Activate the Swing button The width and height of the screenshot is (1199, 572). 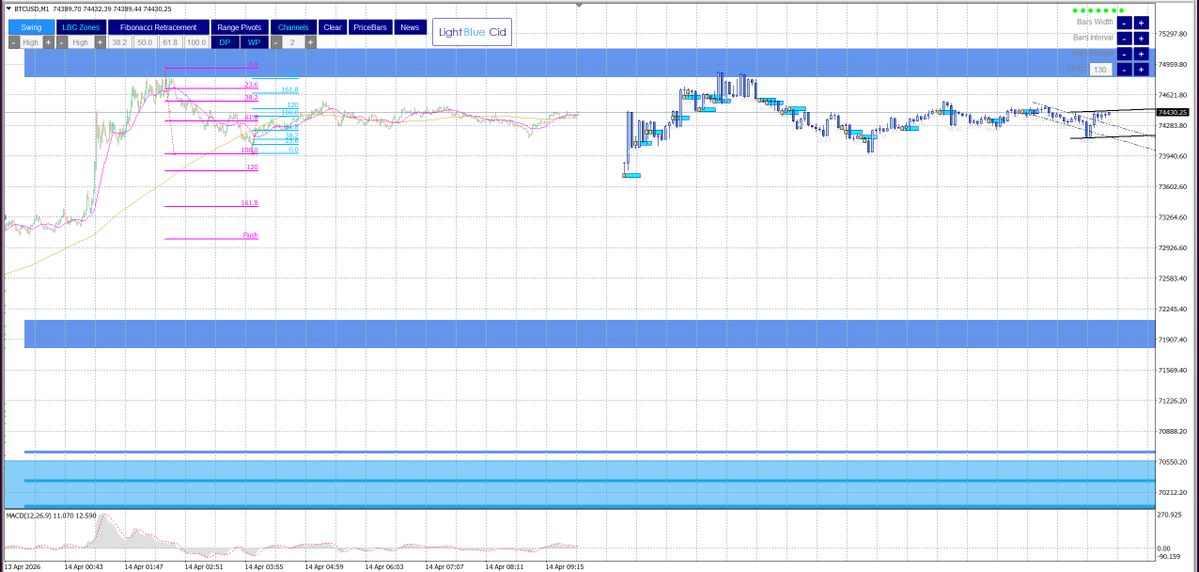tap(31, 28)
